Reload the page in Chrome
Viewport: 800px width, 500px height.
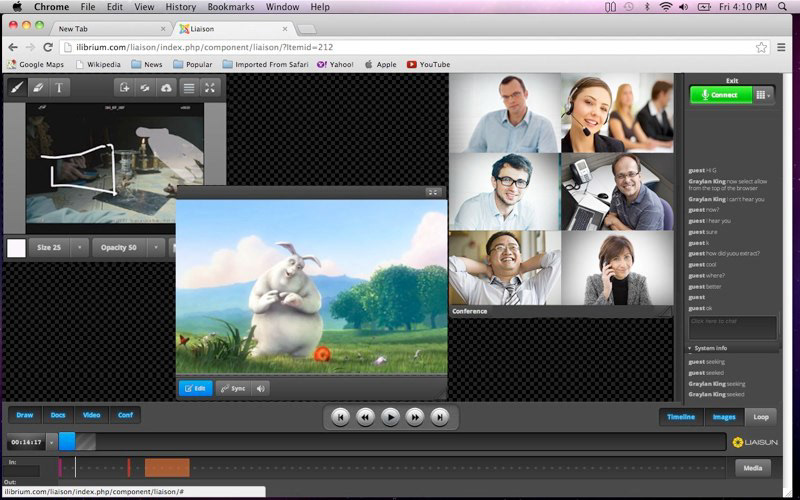(48, 47)
